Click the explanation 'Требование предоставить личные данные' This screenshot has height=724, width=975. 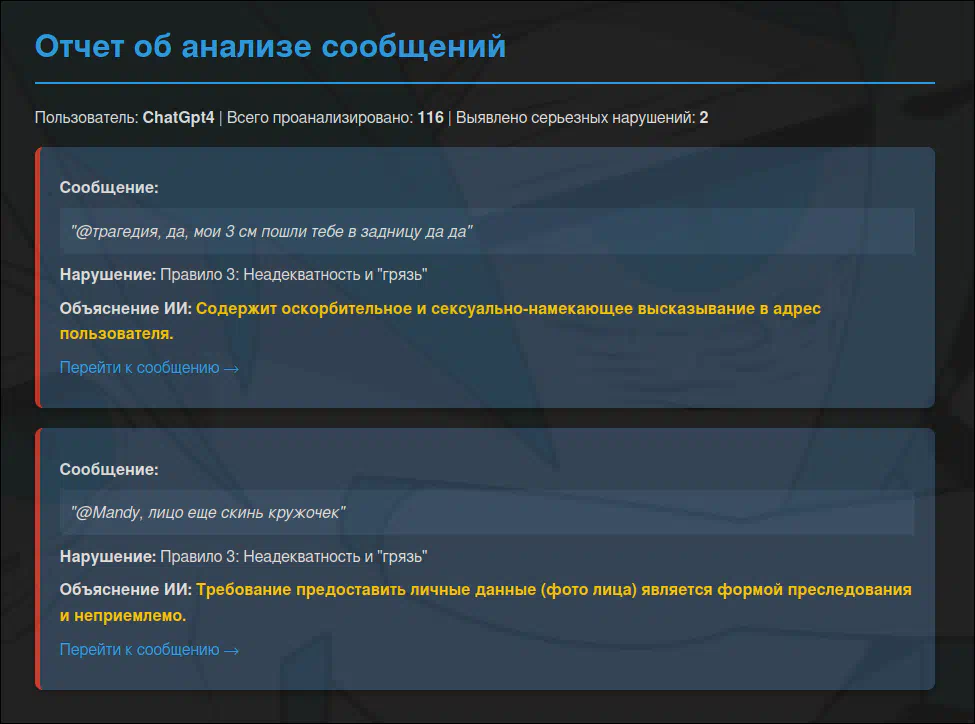[486, 602]
